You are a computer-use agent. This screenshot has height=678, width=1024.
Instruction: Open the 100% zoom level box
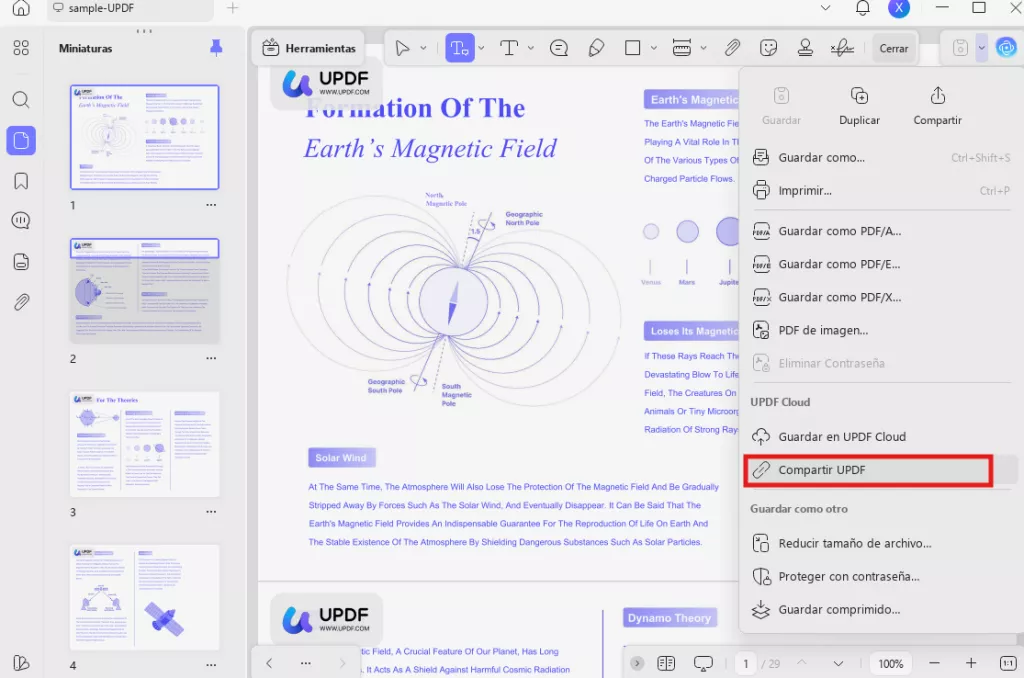[891, 664]
